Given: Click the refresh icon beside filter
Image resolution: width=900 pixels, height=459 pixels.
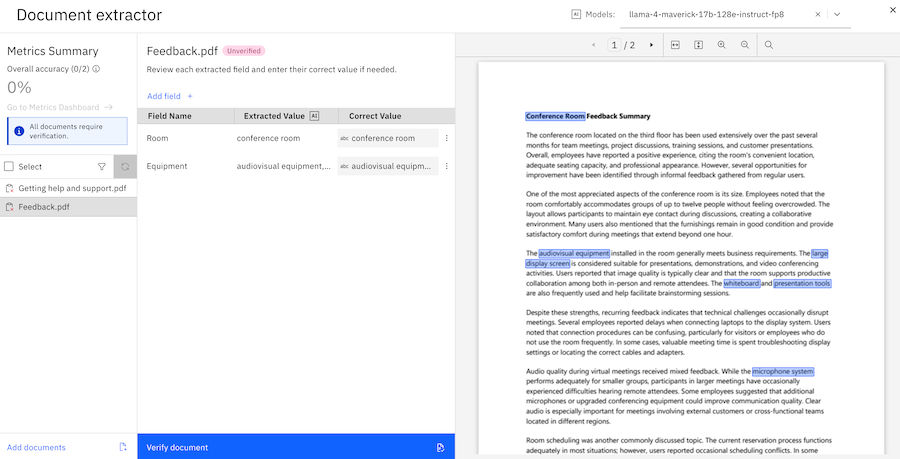Looking at the screenshot, I should (x=125, y=166).
